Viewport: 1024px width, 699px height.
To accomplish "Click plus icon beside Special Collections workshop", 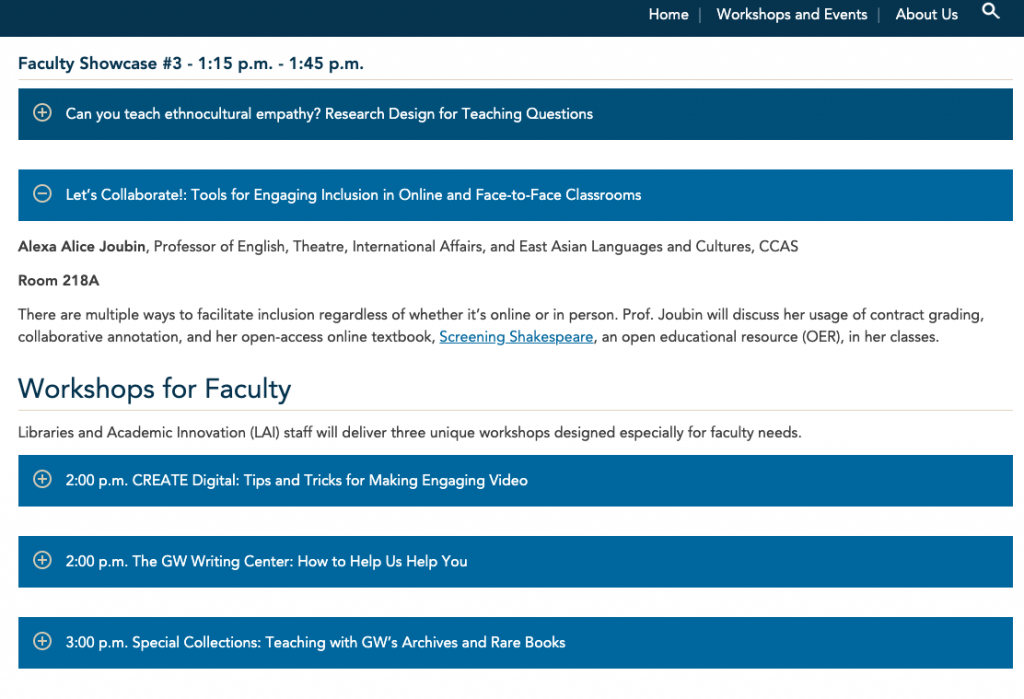I will click(42, 642).
